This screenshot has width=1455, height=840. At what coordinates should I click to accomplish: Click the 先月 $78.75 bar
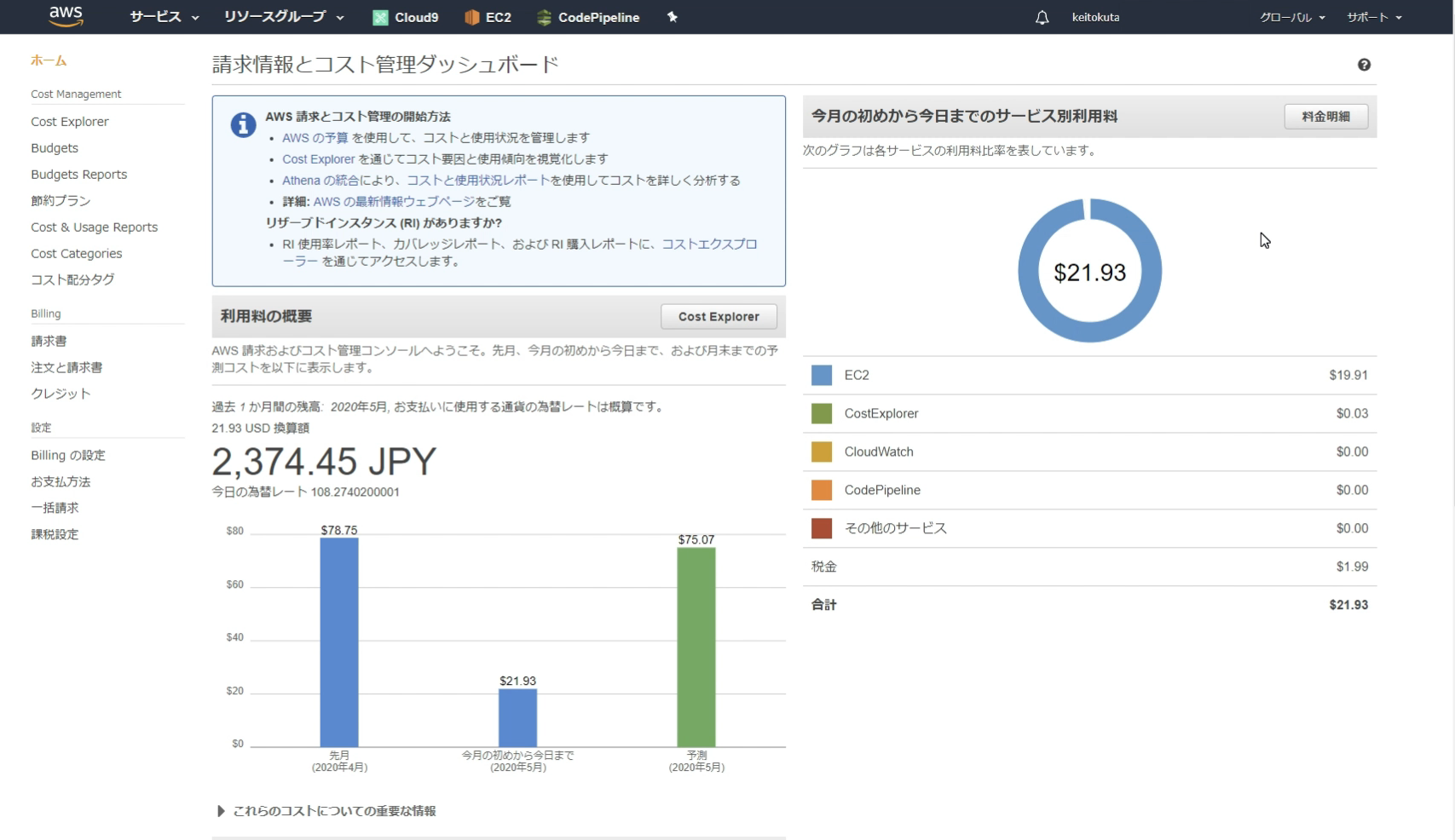coord(339,642)
